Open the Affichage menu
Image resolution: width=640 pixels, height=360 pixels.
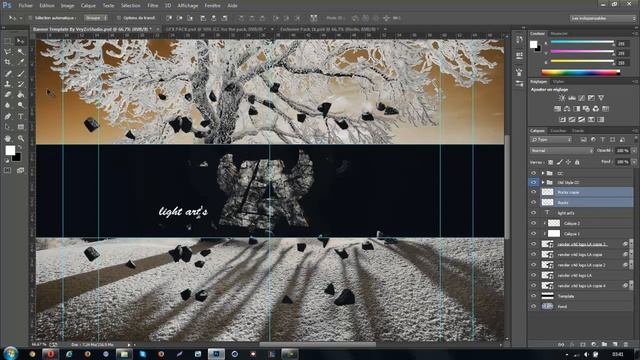(x=188, y=5)
